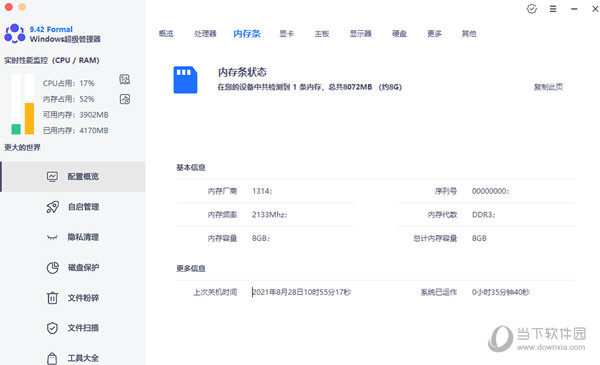The image size is (600, 365).
Task: Go to the 主板 tab
Action: pos(322,34)
